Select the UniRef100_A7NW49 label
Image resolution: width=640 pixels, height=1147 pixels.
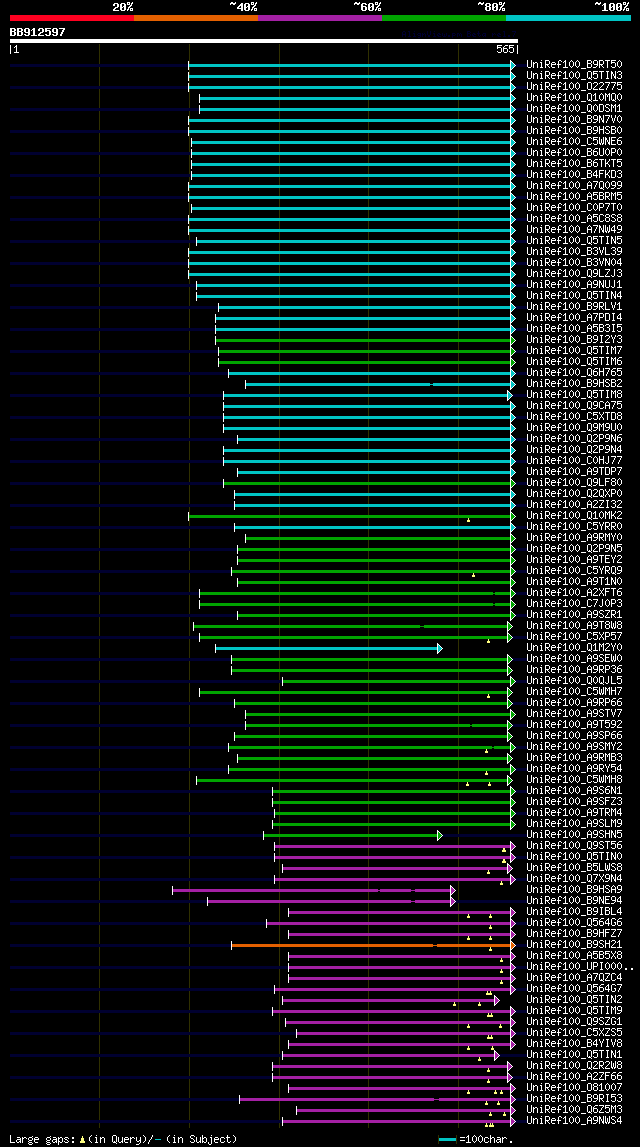tap(574, 230)
